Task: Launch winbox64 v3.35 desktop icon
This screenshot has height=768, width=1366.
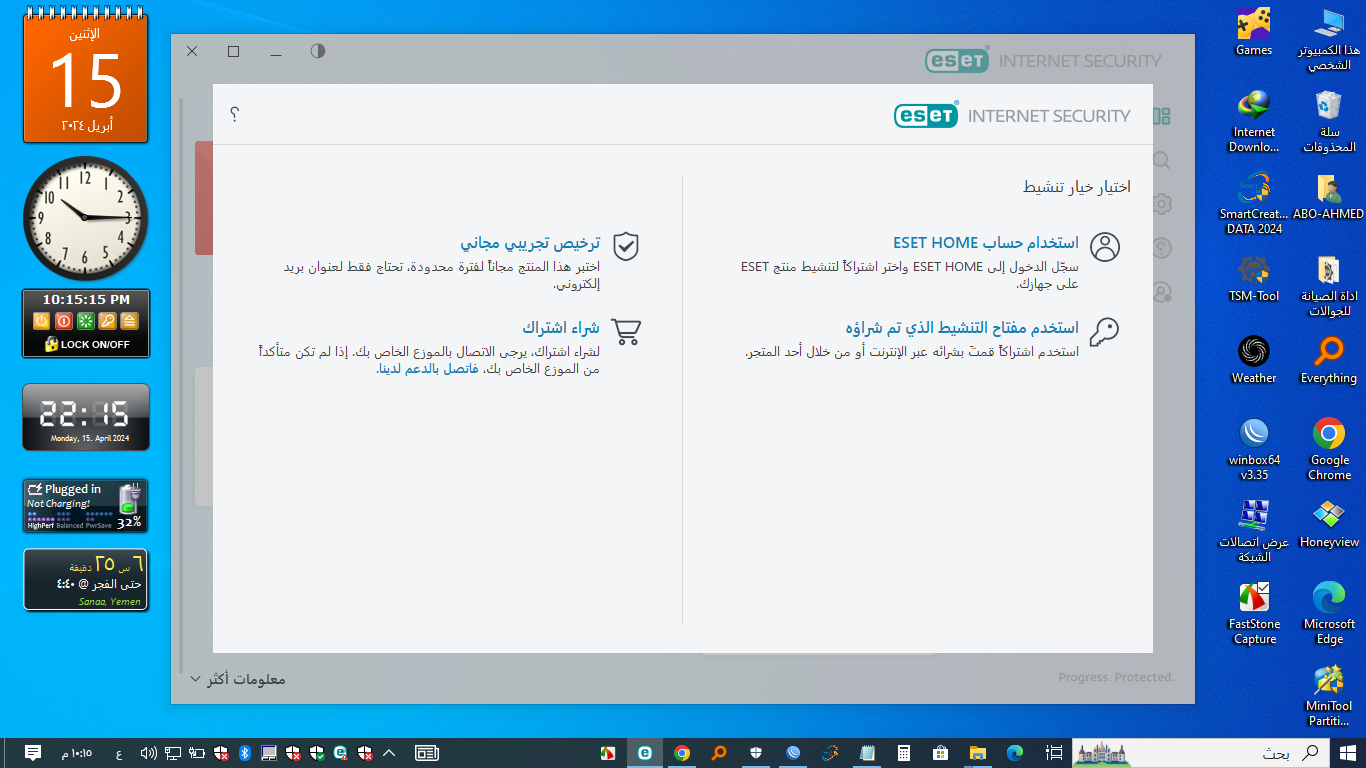Action: (x=1254, y=450)
